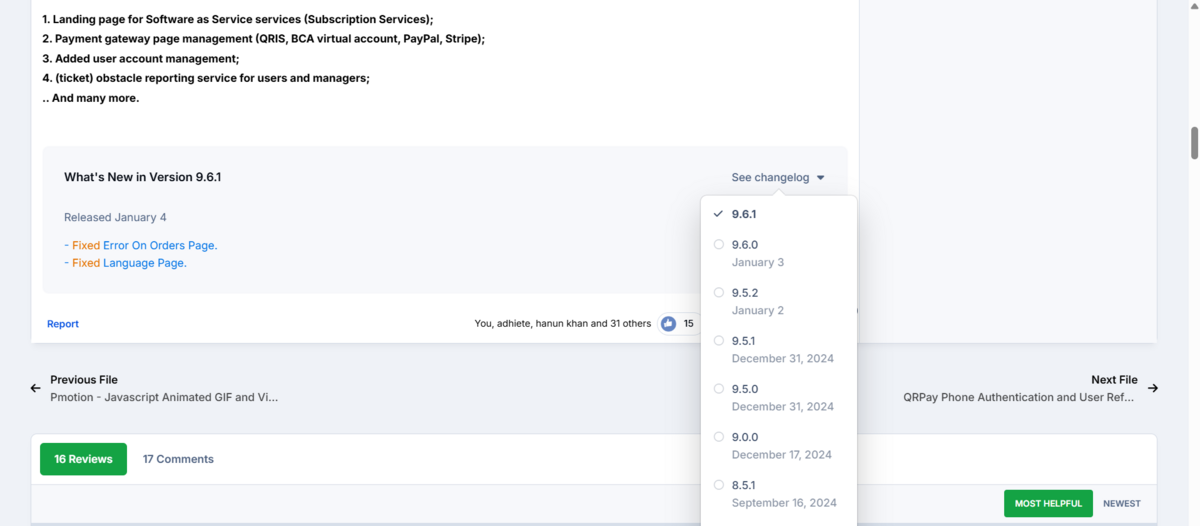
Task: Click the Payment gateway page management line
Action: tap(263, 39)
